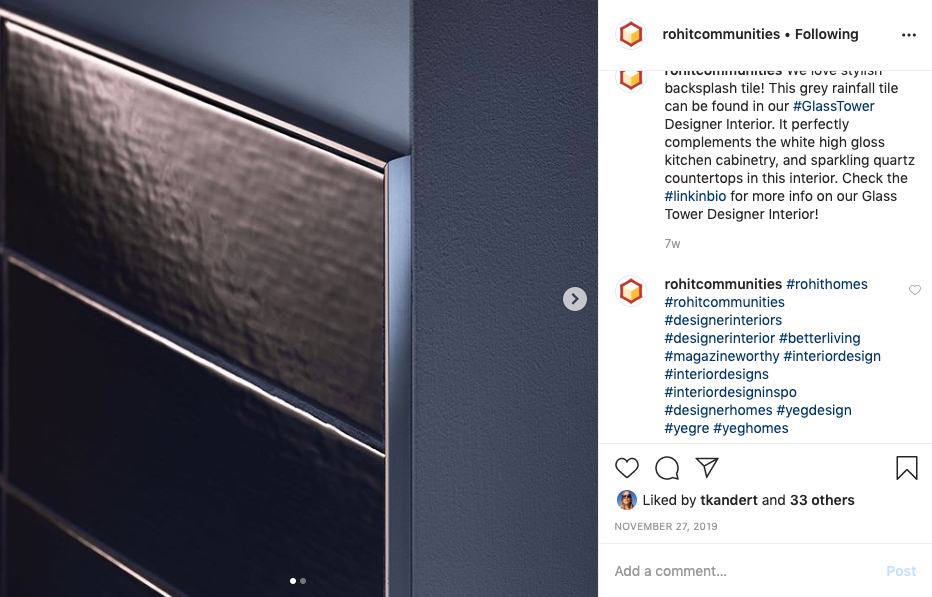Go to next photo with arrow chevron
Screen dimensions: 932x597
(x=575, y=298)
